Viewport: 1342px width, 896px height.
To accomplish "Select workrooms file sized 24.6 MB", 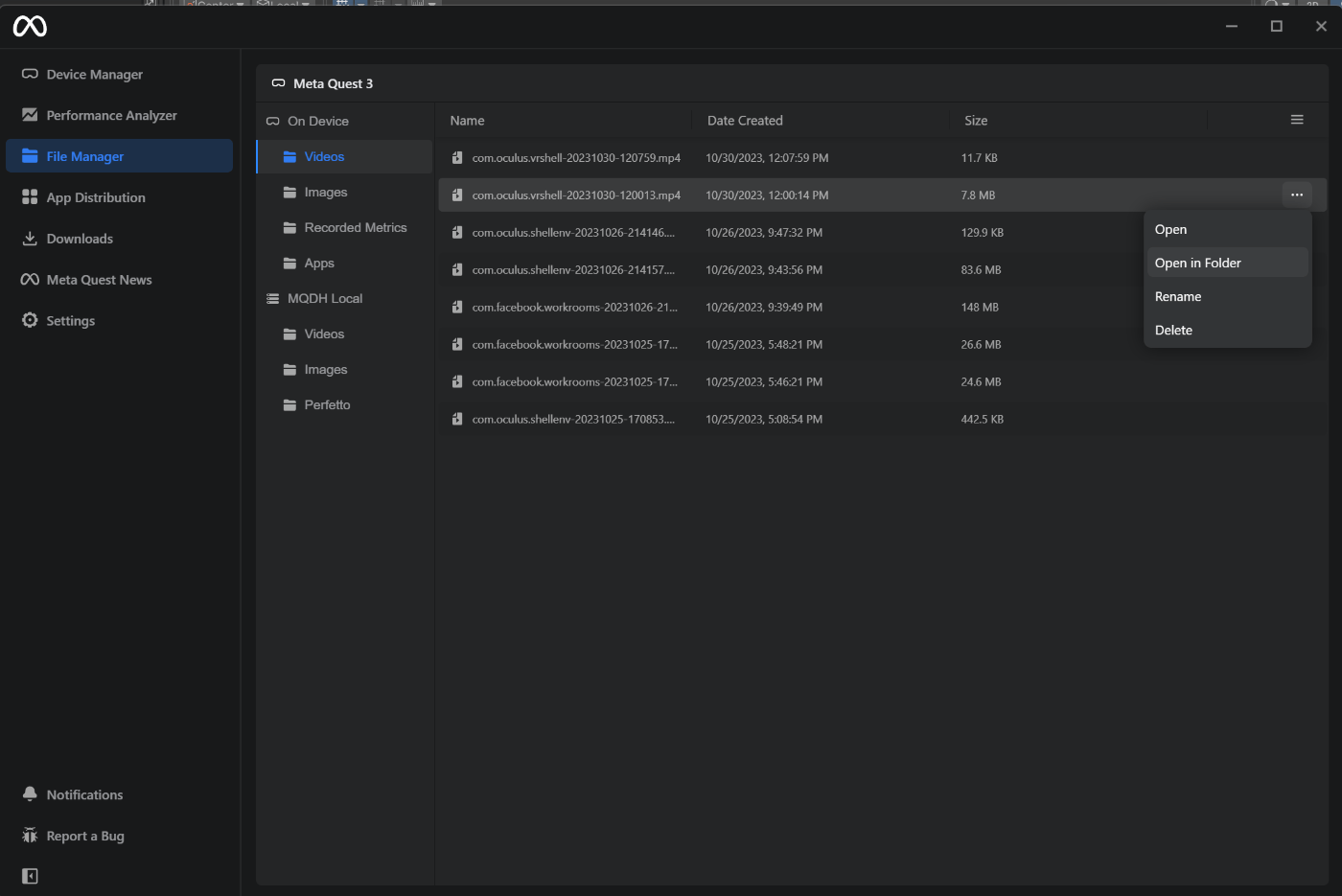I will (x=883, y=381).
